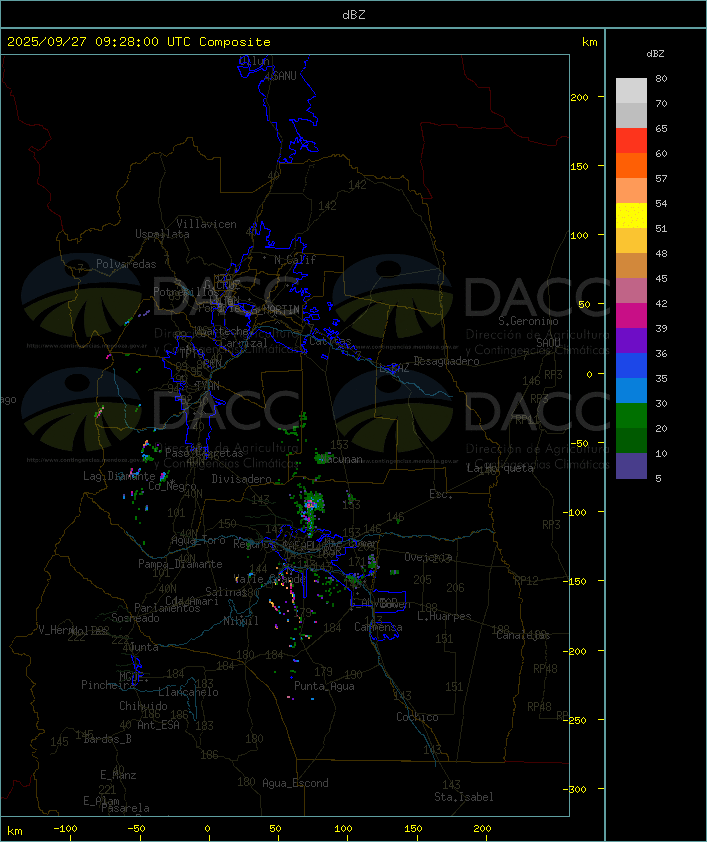
Task: Click the 'E_Manz' map label
Action: (118, 775)
